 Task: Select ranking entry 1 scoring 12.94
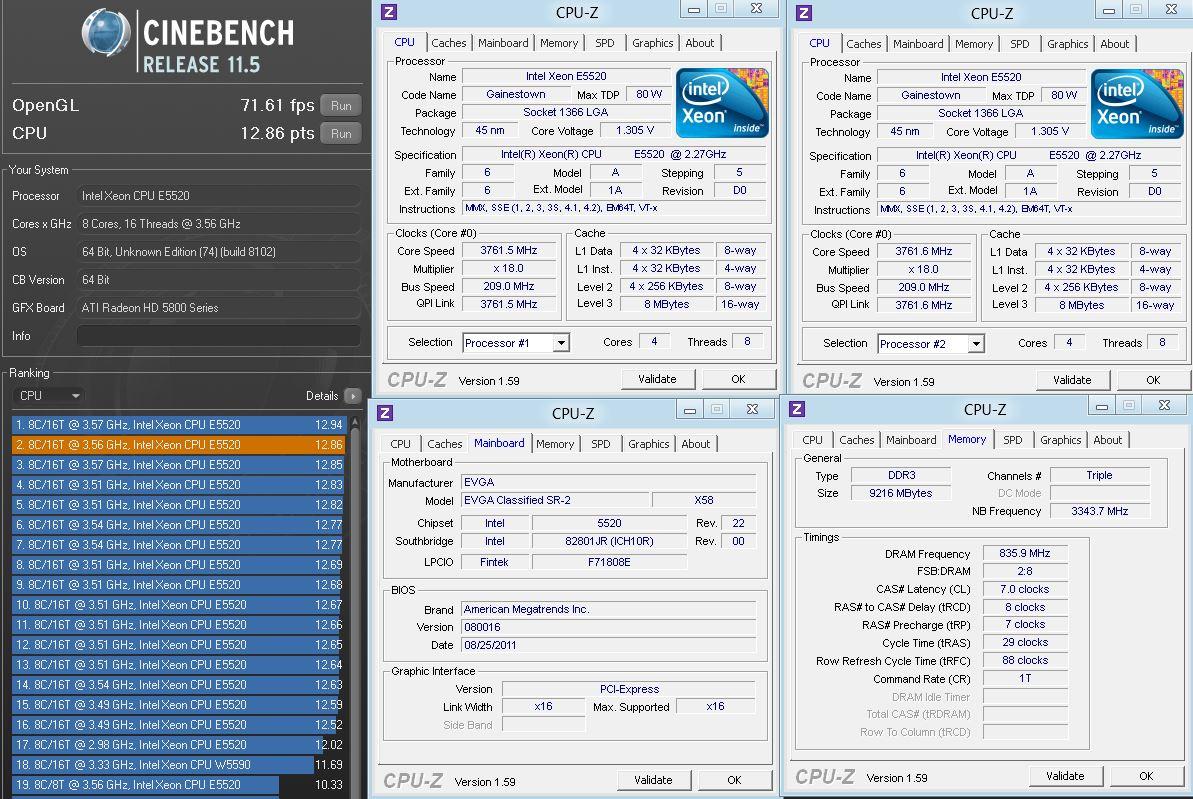click(179, 425)
